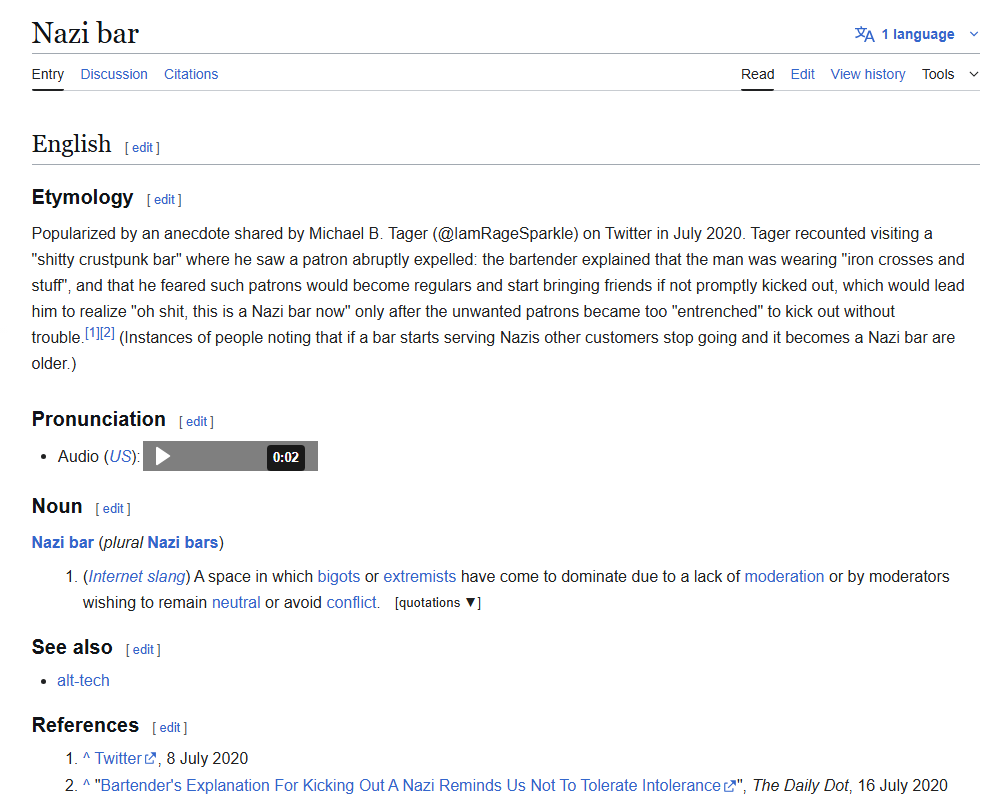Switch to the Discussion tab

point(114,75)
